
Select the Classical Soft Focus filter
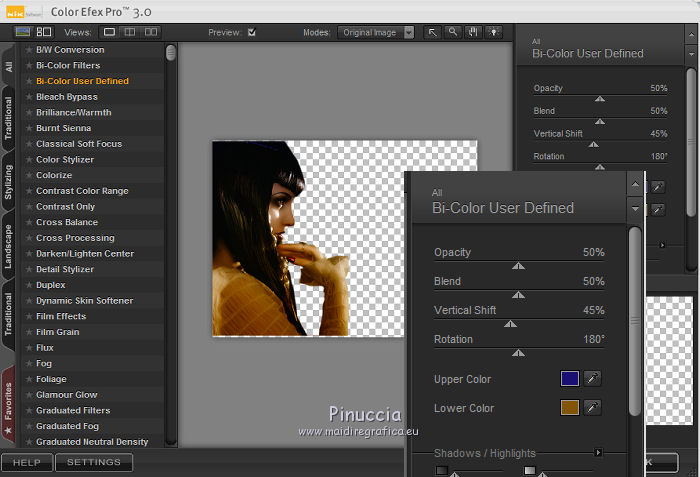pyautogui.click(x=79, y=144)
